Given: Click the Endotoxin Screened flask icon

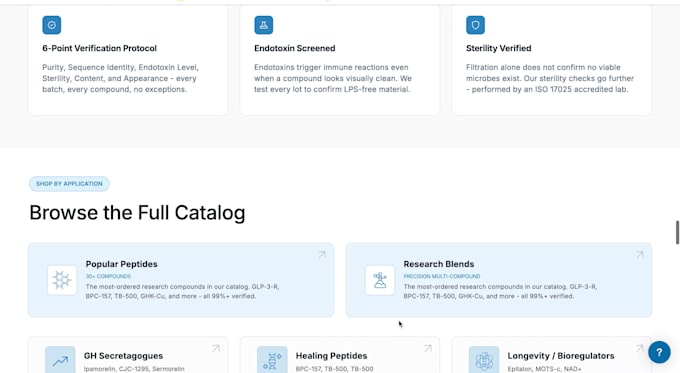Looking at the screenshot, I should pos(264,25).
